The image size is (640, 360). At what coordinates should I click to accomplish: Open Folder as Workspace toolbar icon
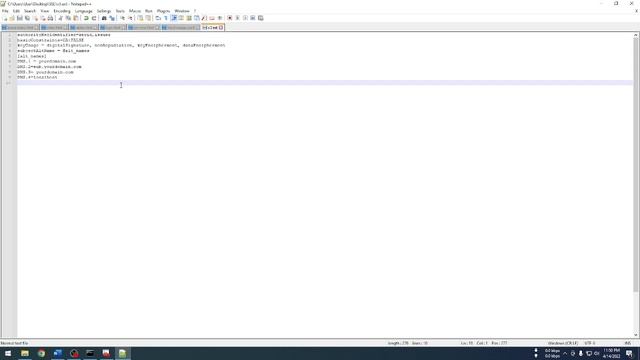[212, 18]
